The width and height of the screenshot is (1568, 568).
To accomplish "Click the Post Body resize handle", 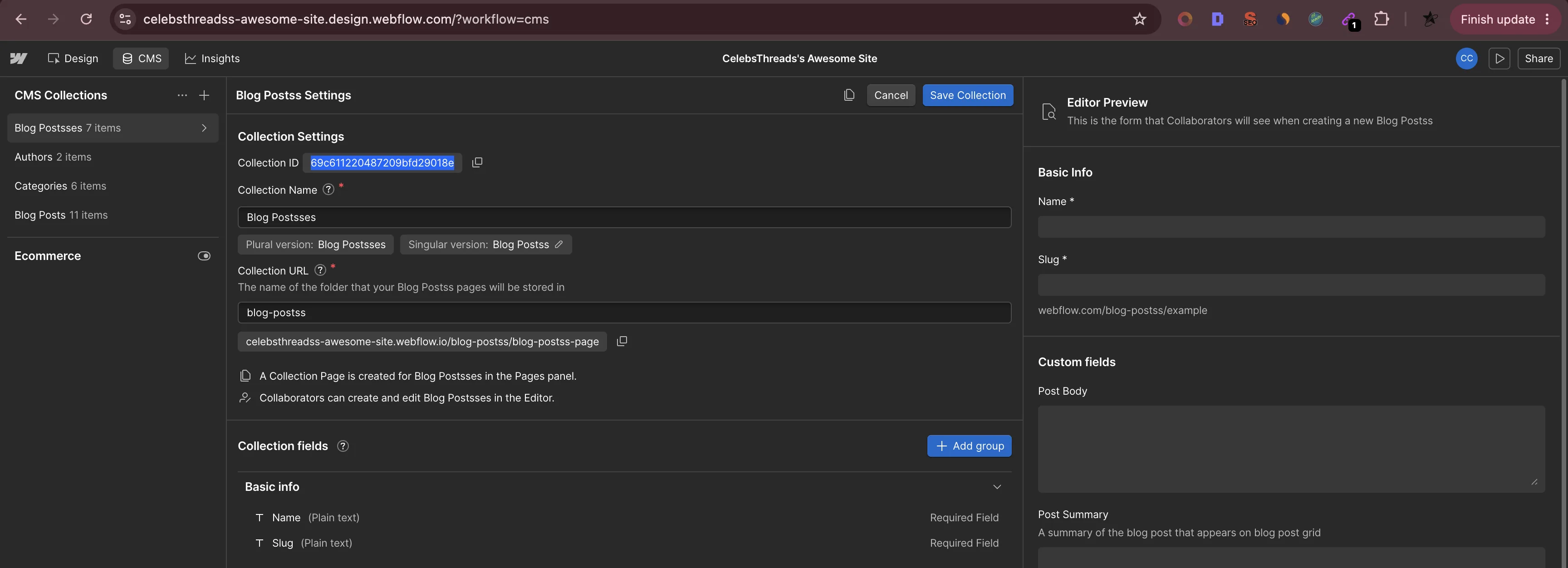I will point(1534,481).
